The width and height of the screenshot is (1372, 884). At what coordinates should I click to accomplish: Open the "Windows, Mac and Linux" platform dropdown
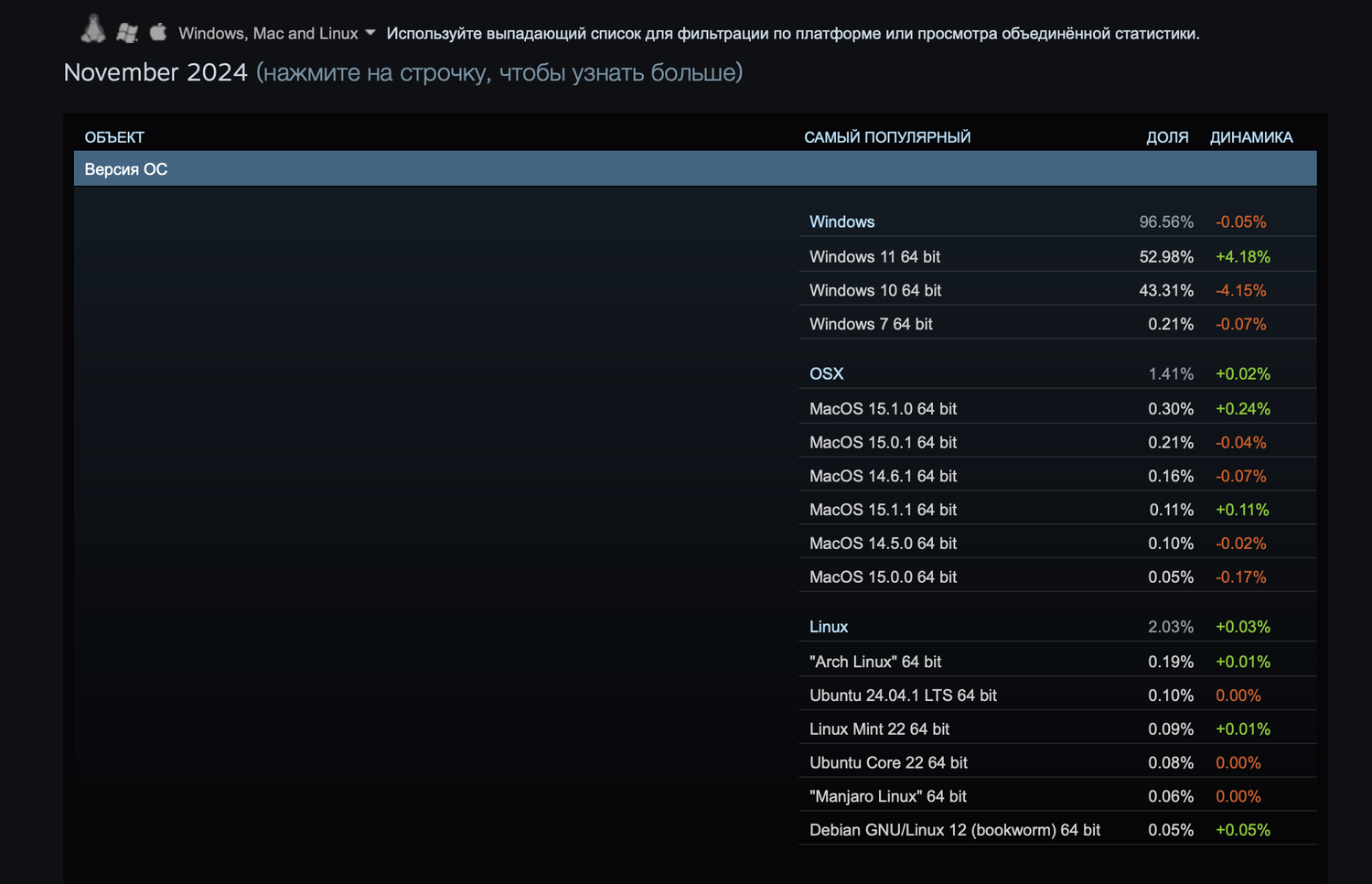tap(277, 34)
